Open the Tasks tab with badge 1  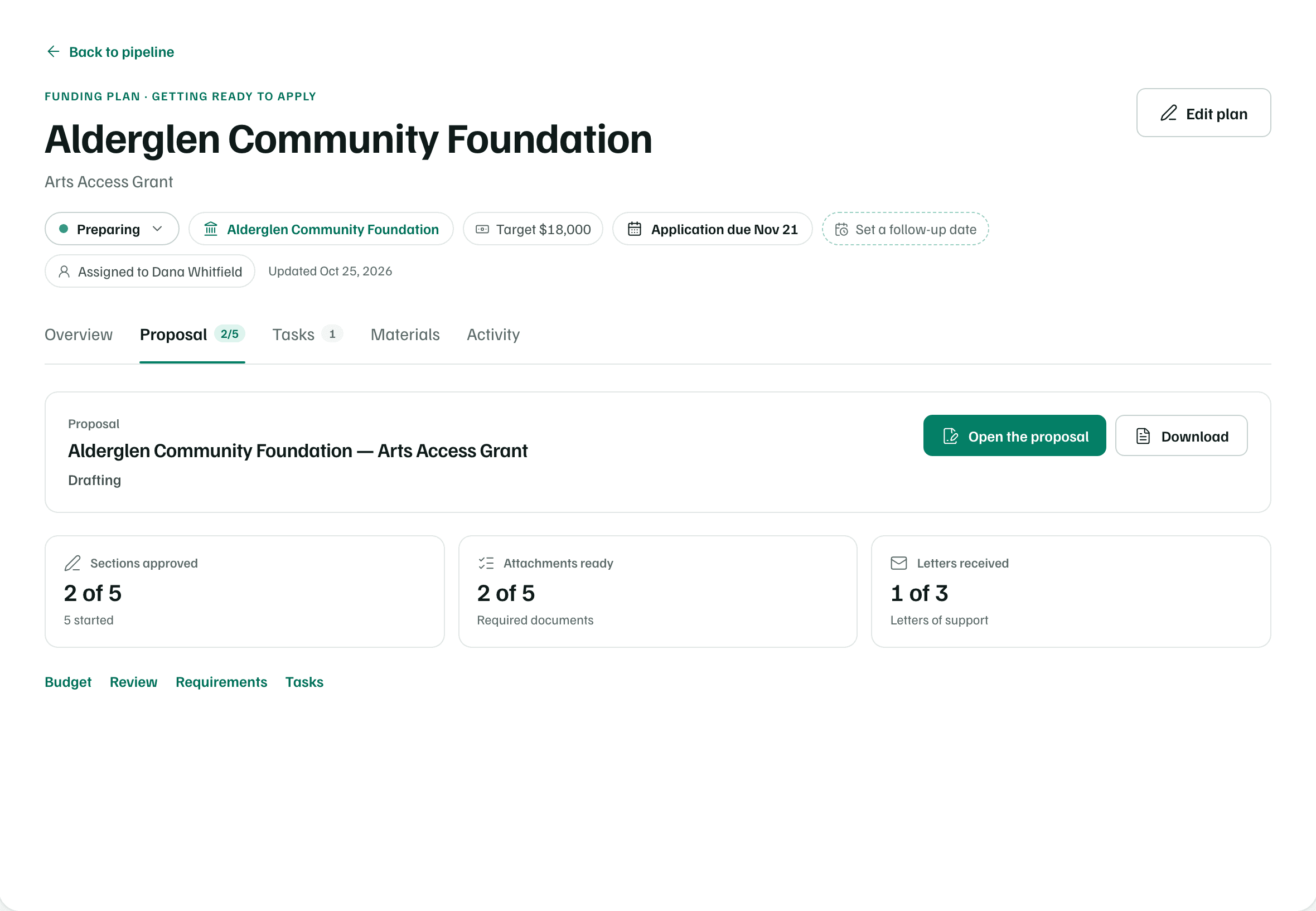[307, 335]
